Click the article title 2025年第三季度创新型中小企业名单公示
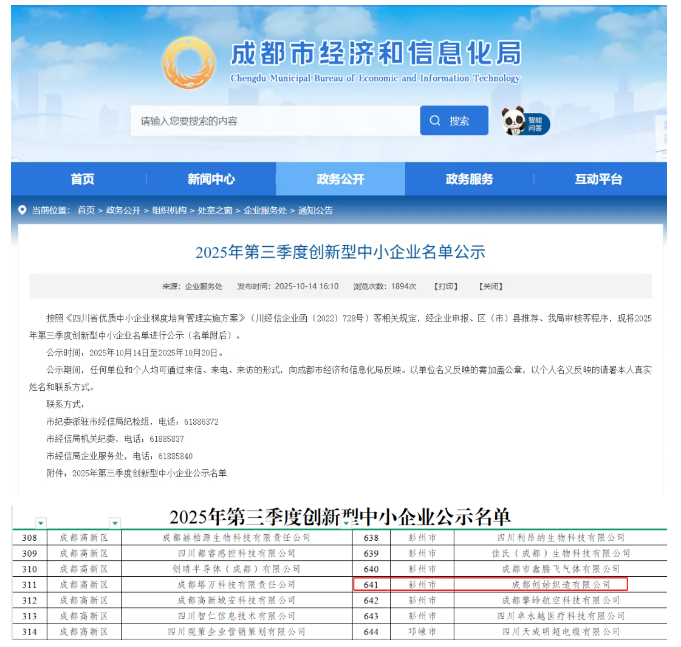 (340, 252)
